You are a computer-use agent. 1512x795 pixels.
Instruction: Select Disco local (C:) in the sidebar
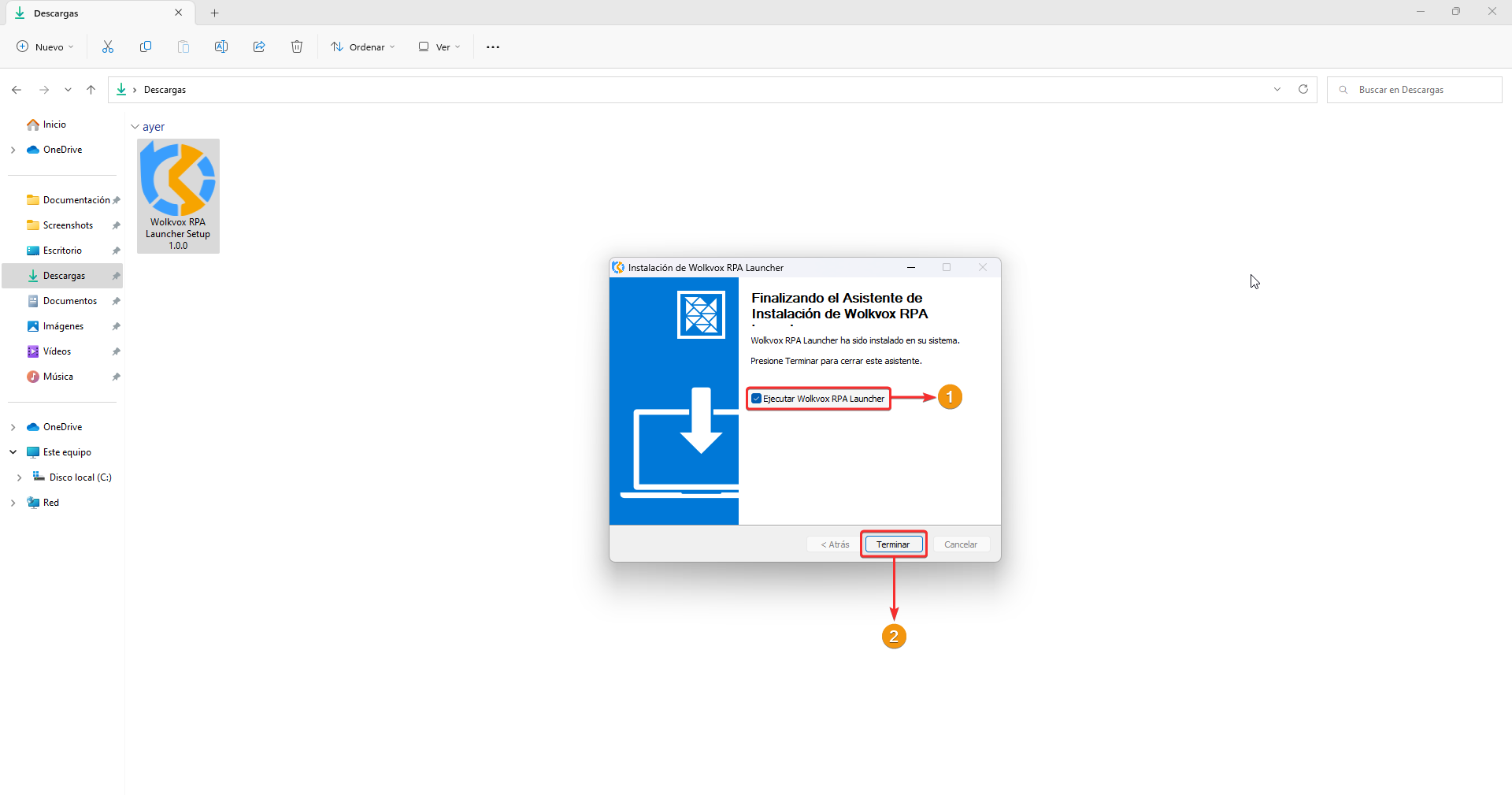click(x=72, y=477)
